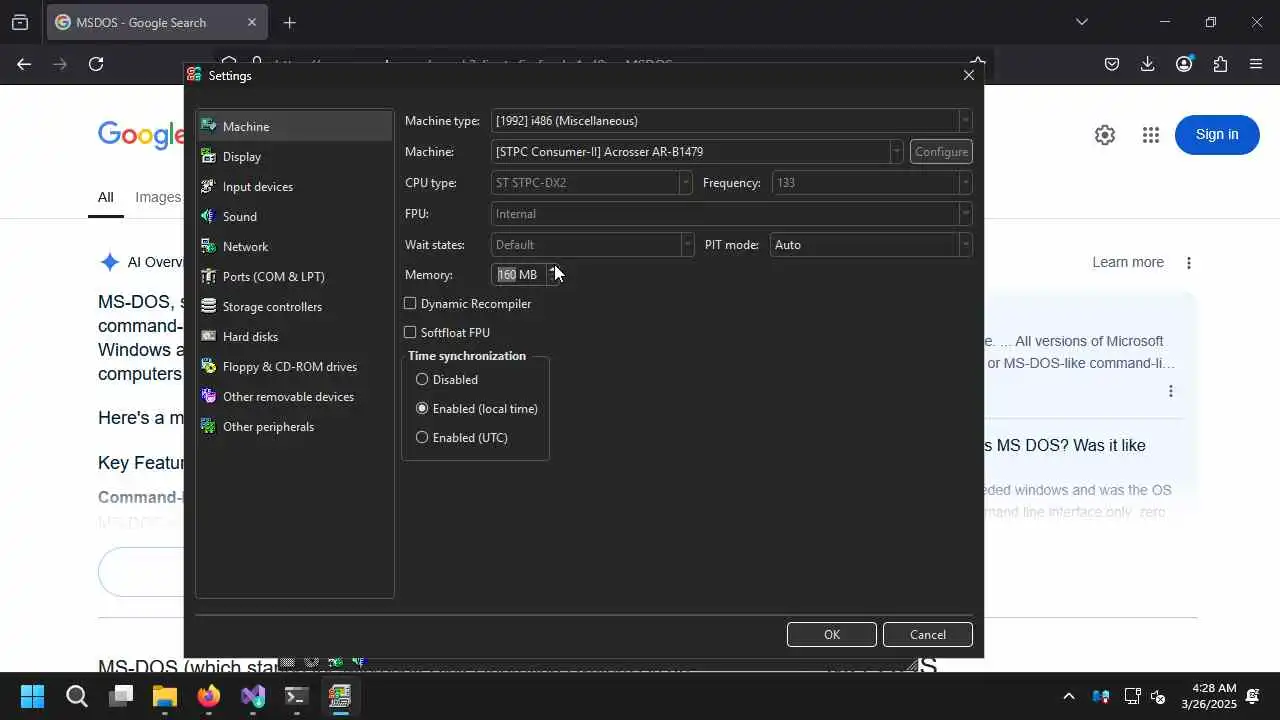Open the Google apps grid icon
Viewport: 1280px width, 720px height.
tap(1151, 135)
